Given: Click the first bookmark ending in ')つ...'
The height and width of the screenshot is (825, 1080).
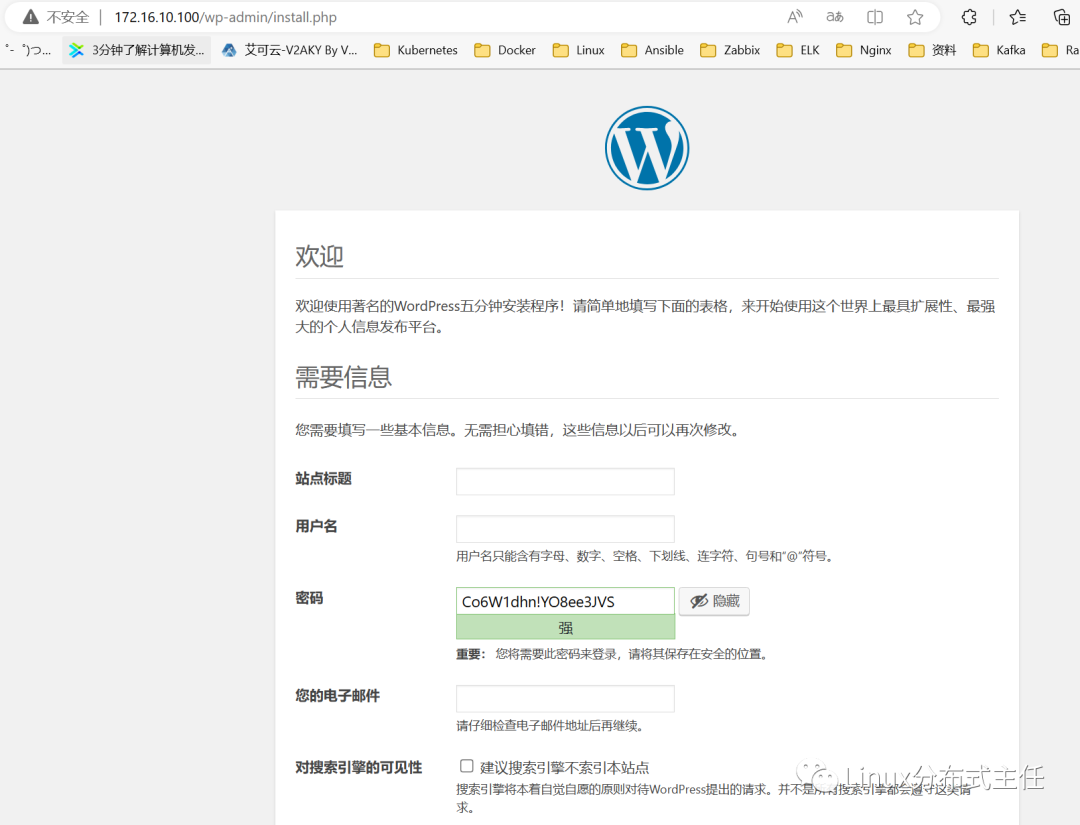Looking at the screenshot, I should (x=28, y=50).
